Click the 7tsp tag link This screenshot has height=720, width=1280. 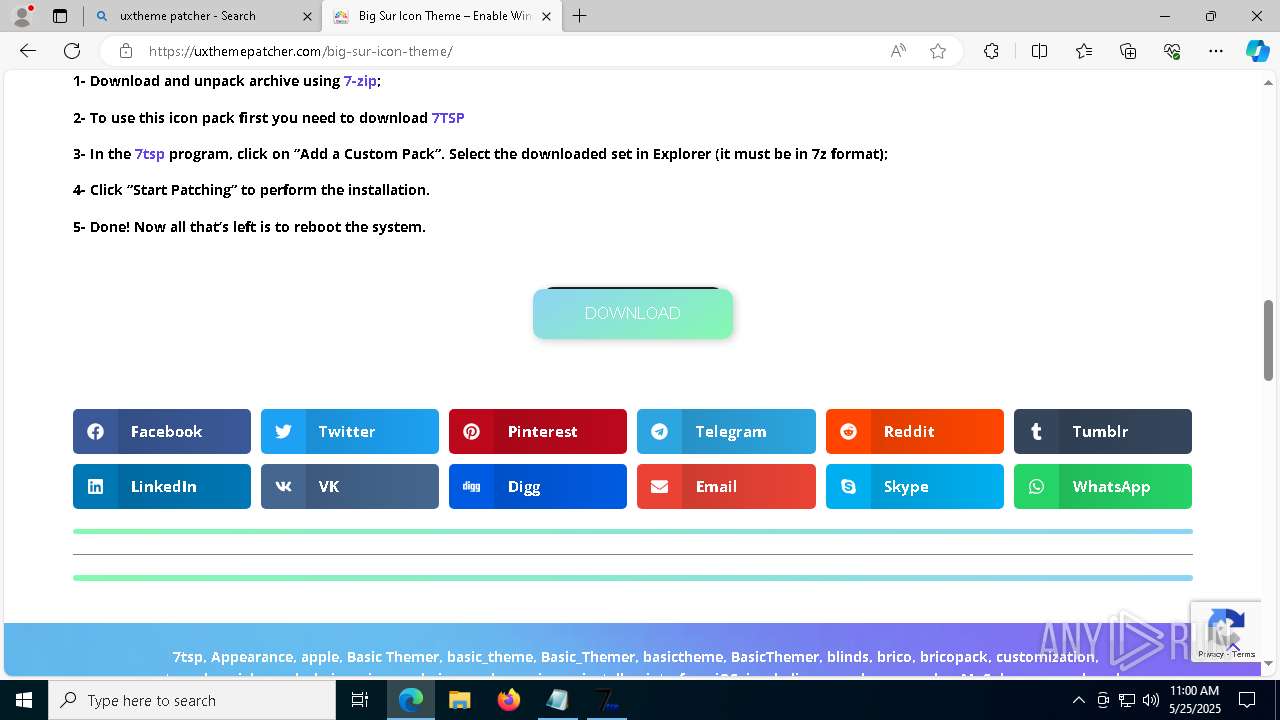point(187,657)
